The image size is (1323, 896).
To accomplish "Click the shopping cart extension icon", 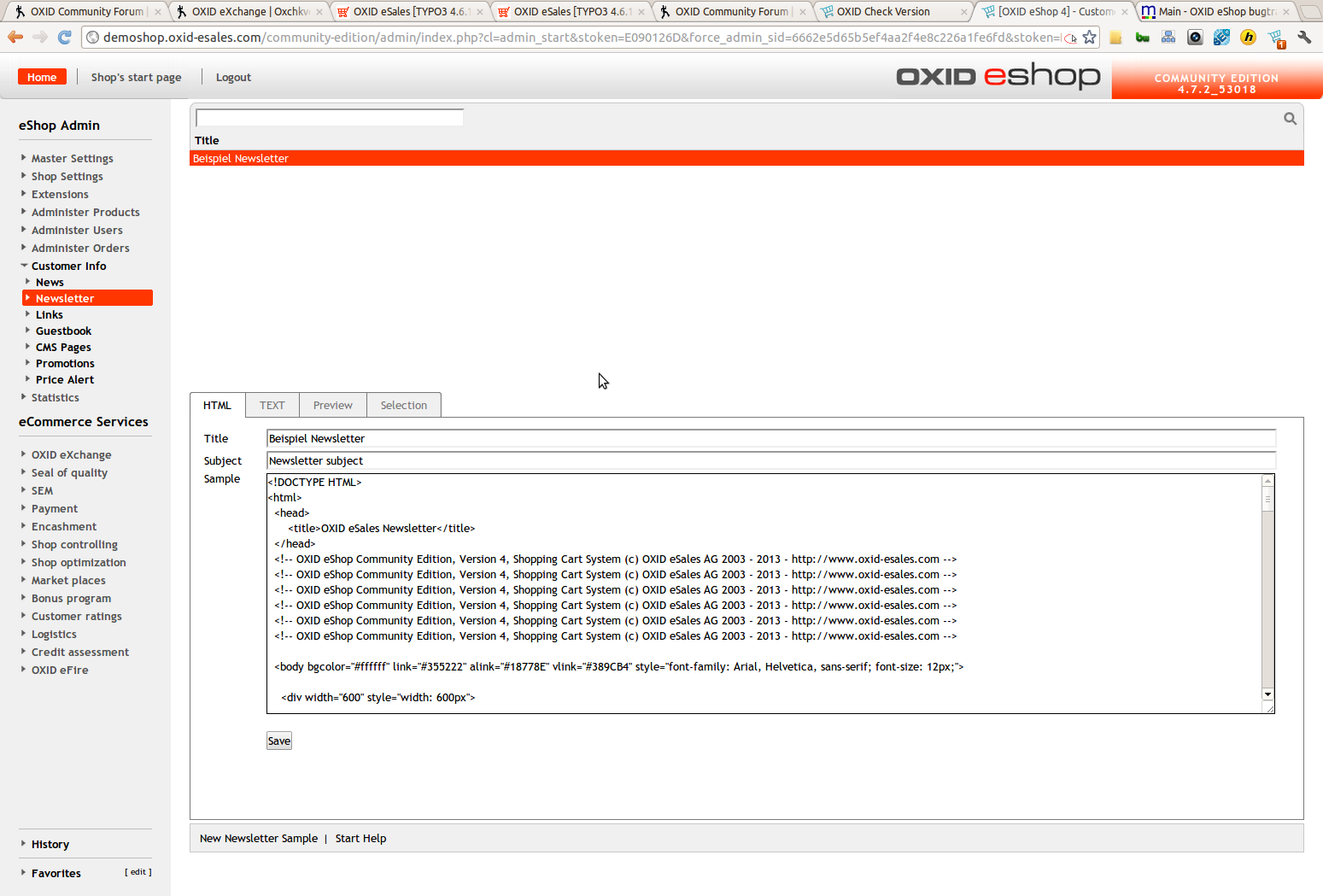I will (1276, 38).
